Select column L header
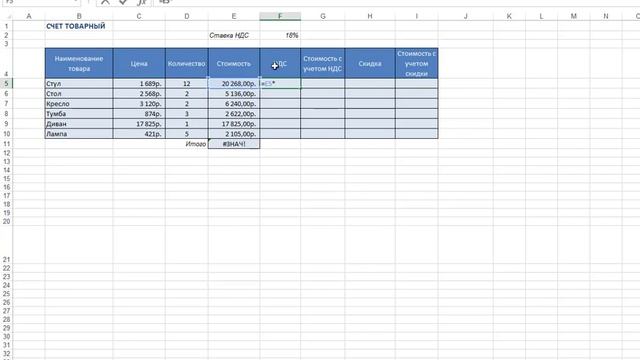 541,16
